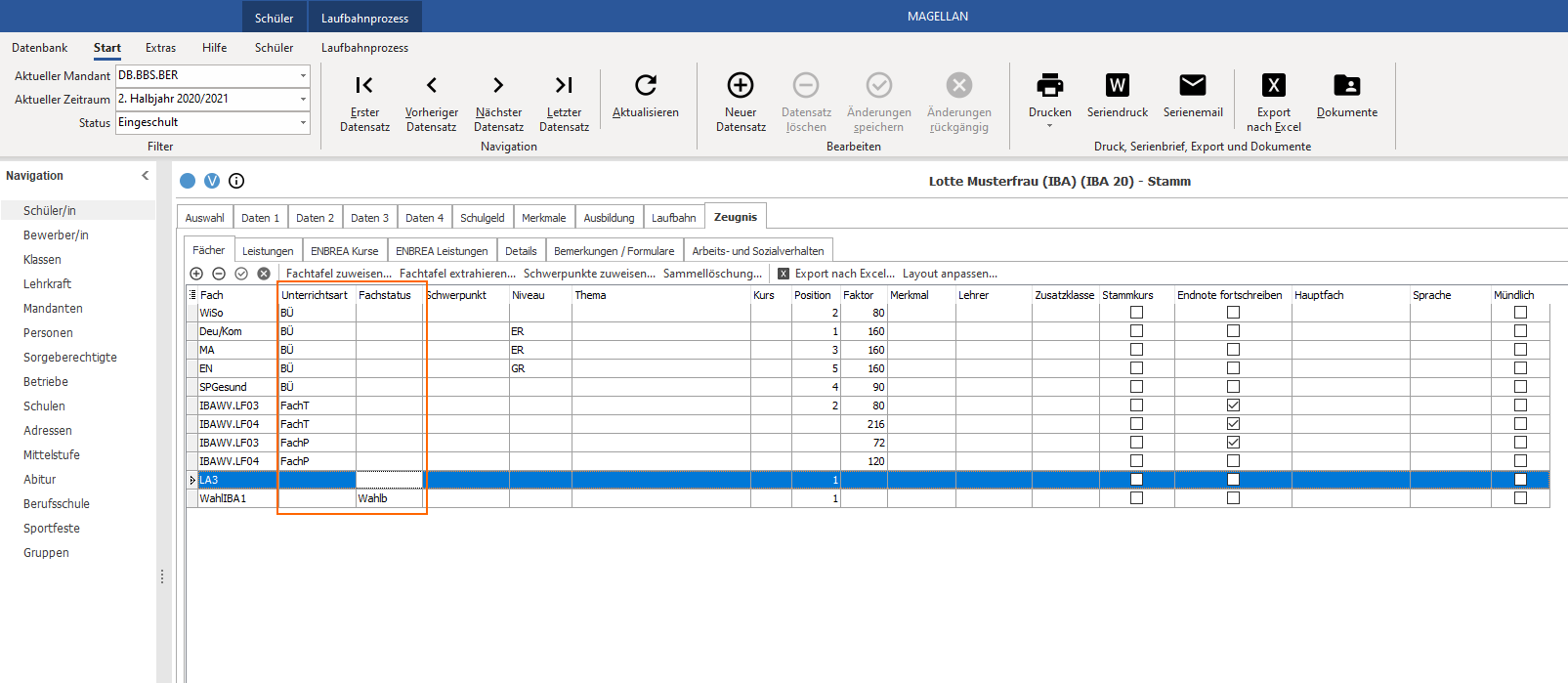Screen dimensions: 1568x683
Task: Open the Extras menu
Action: (x=161, y=48)
